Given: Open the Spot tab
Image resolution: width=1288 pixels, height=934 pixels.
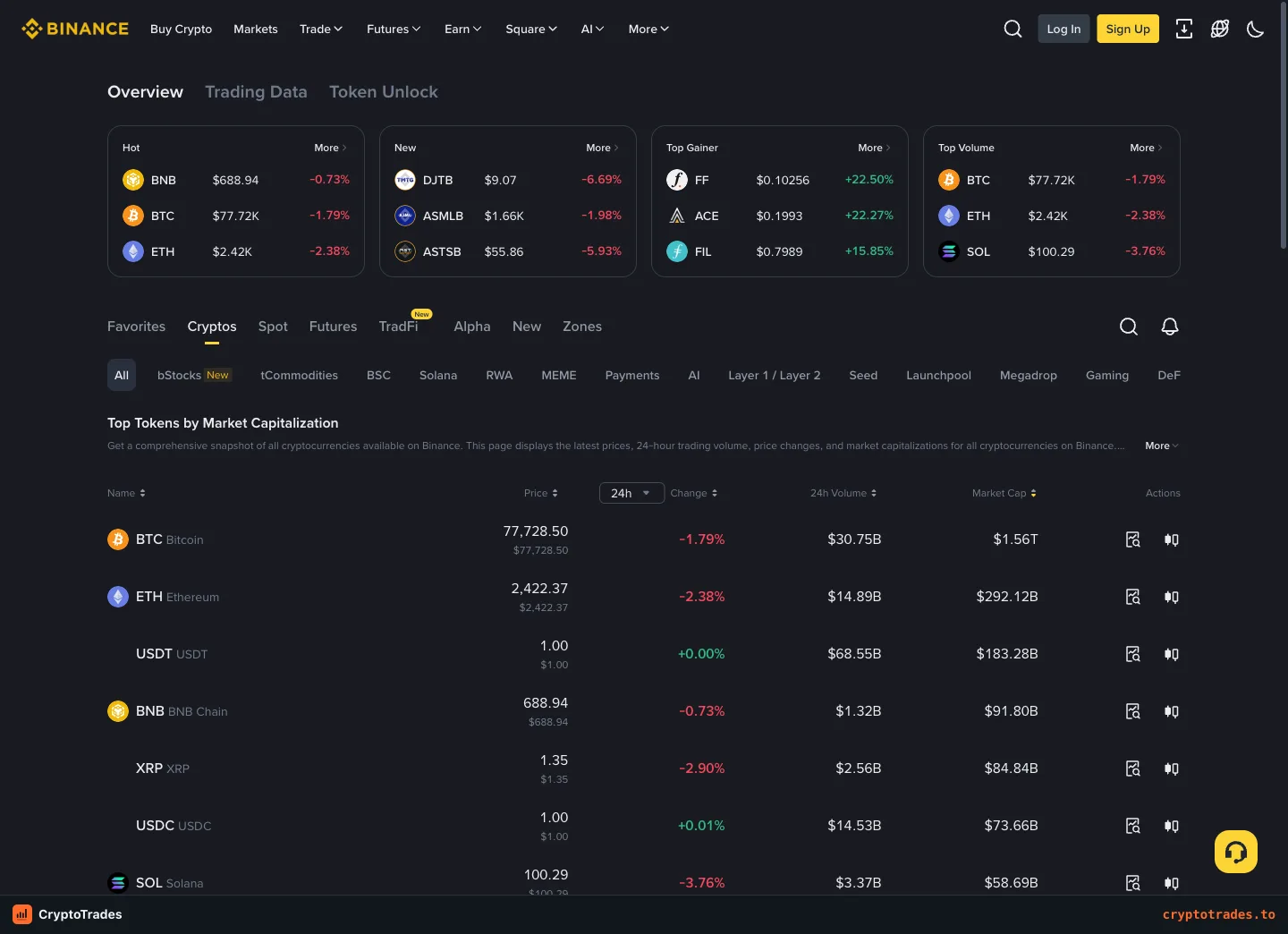Looking at the screenshot, I should pos(273,327).
